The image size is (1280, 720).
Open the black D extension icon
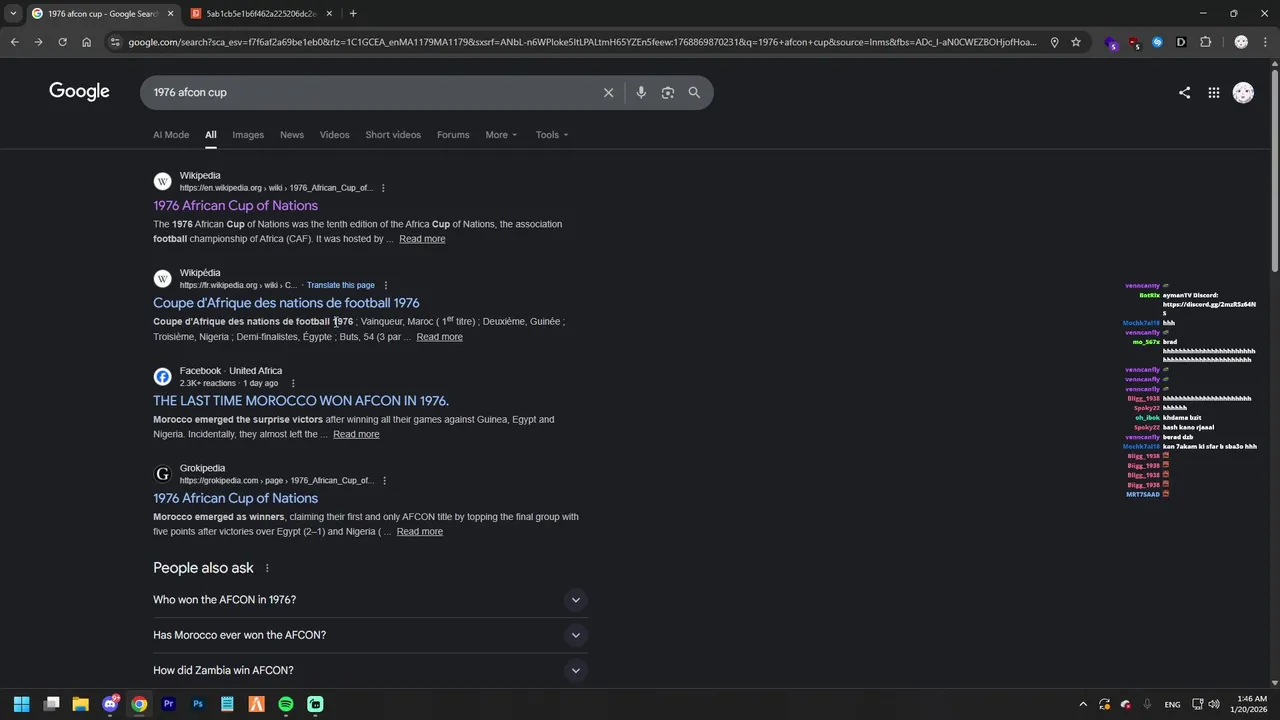point(1181,42)
